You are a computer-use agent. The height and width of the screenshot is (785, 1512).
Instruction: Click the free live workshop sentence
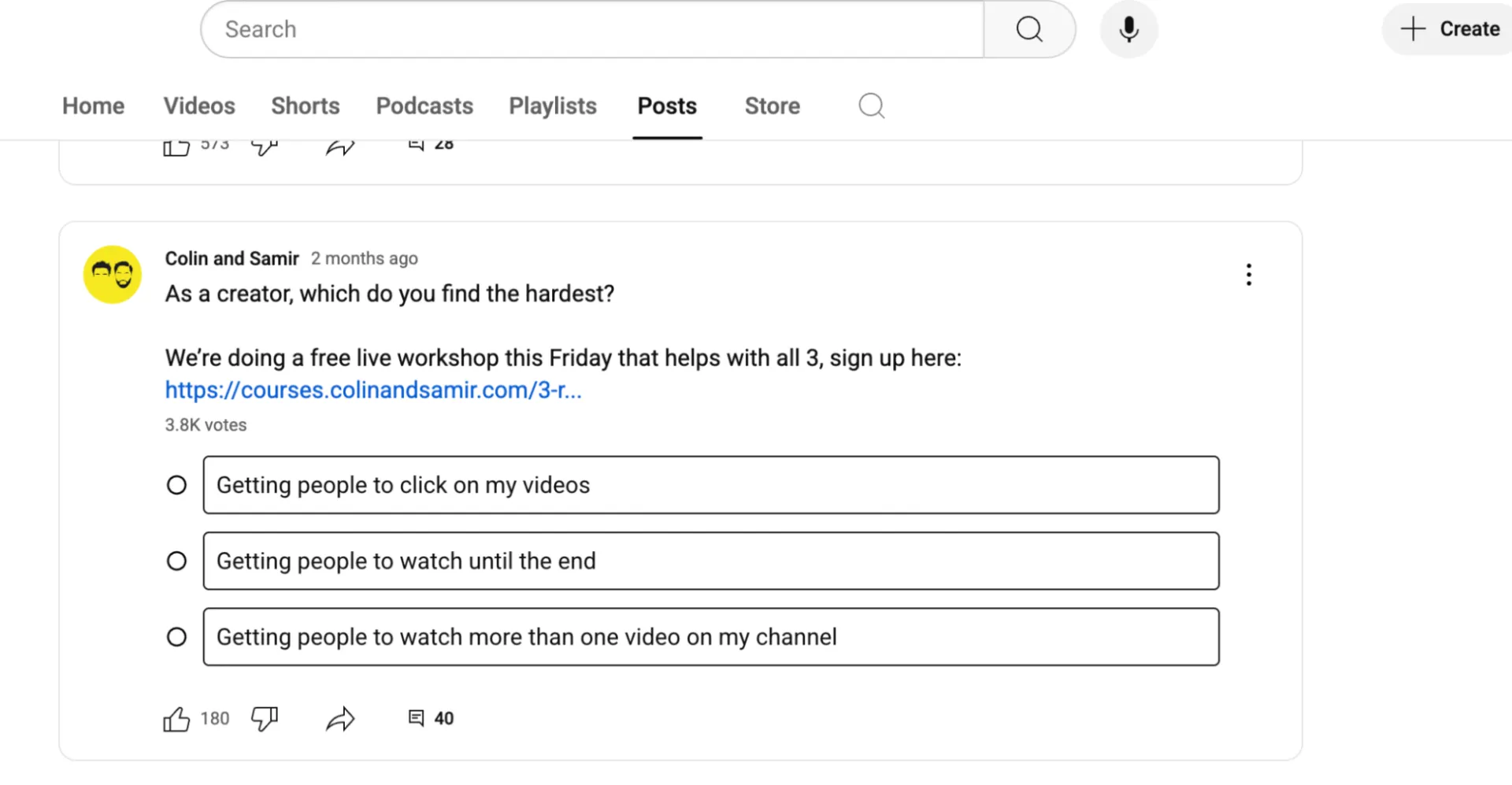pyautogui.click(x=563, y=358)
